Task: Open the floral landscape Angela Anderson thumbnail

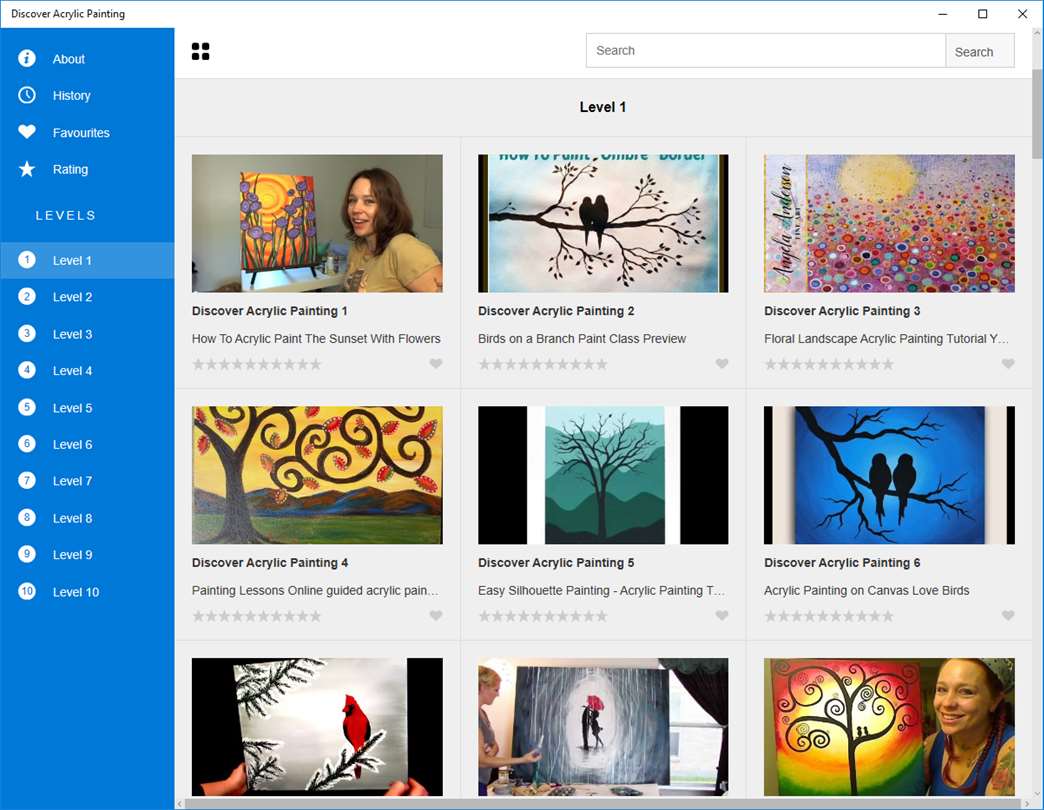Action: 890,224
